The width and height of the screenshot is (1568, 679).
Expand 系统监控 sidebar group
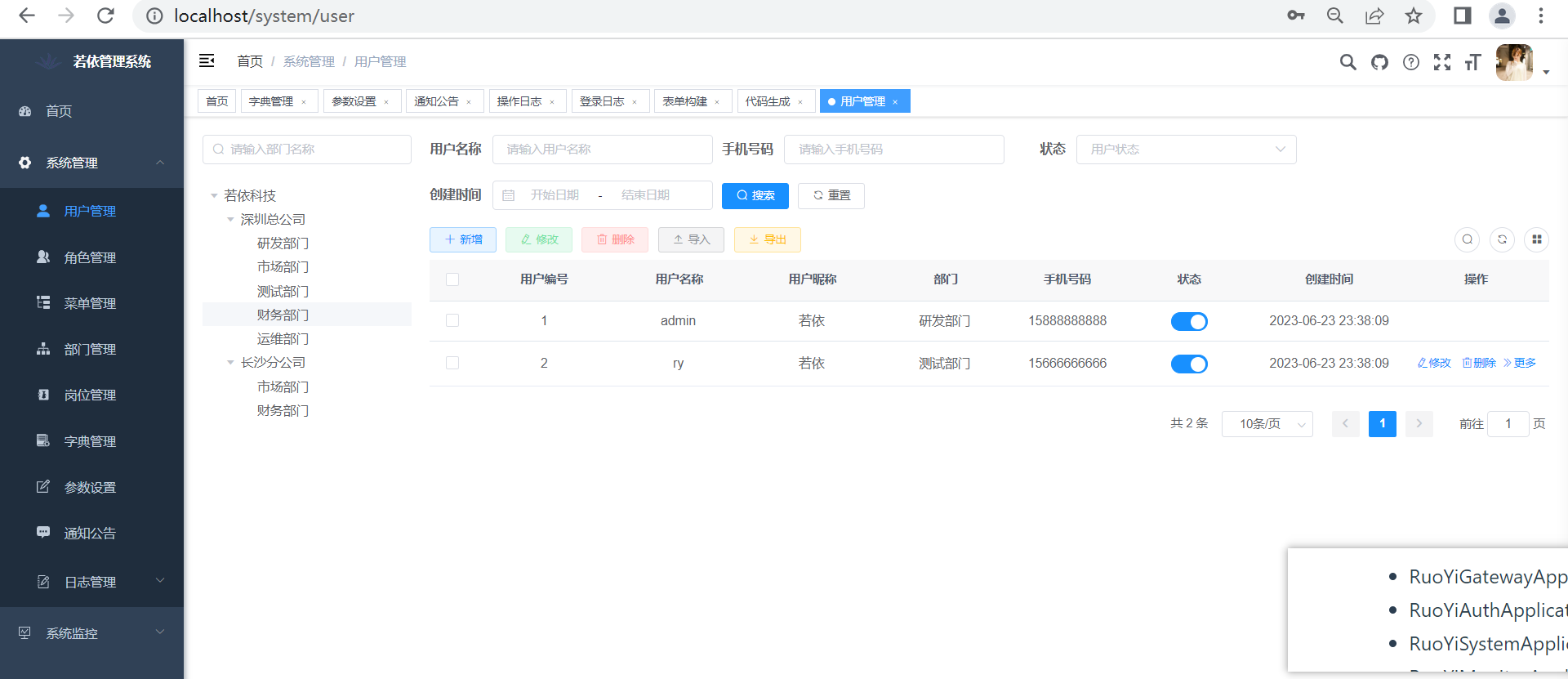(91, 633)
